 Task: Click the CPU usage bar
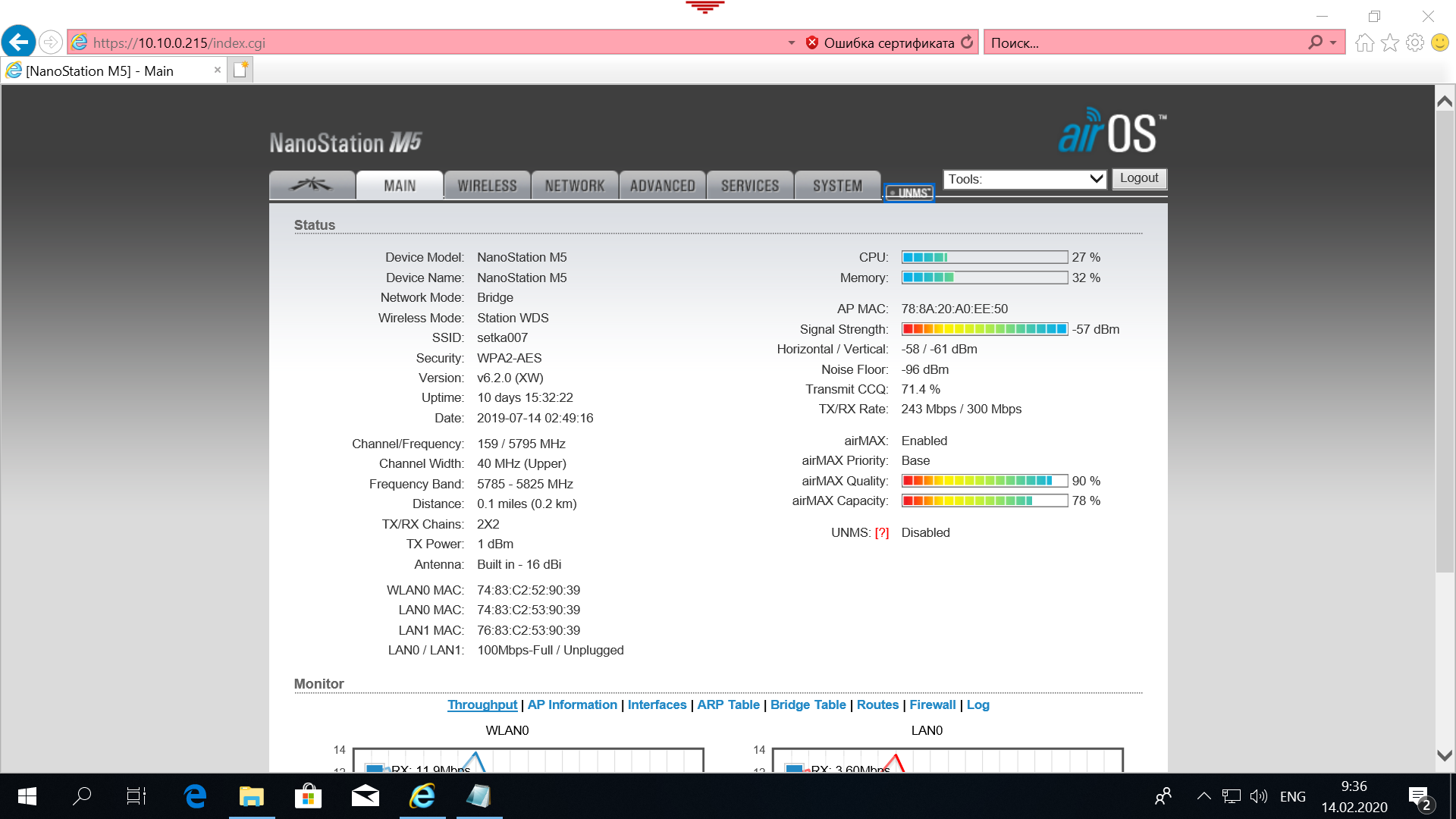(984, 257)
